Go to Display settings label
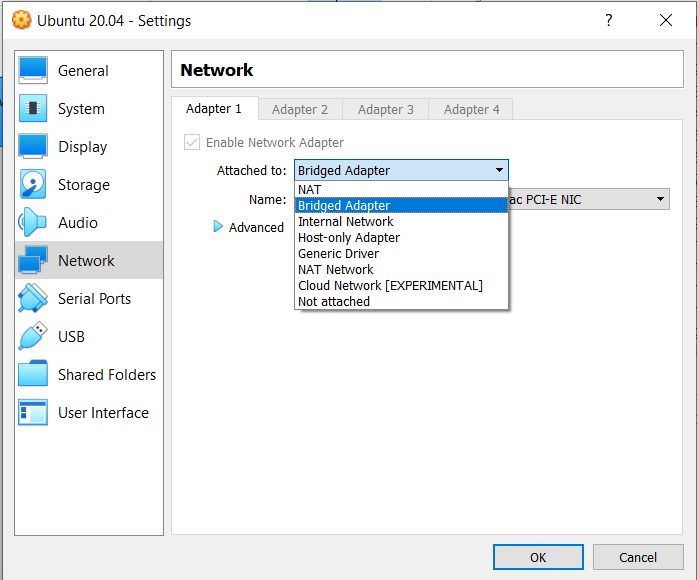Screen dimensions: 697x580 point(83,147)
